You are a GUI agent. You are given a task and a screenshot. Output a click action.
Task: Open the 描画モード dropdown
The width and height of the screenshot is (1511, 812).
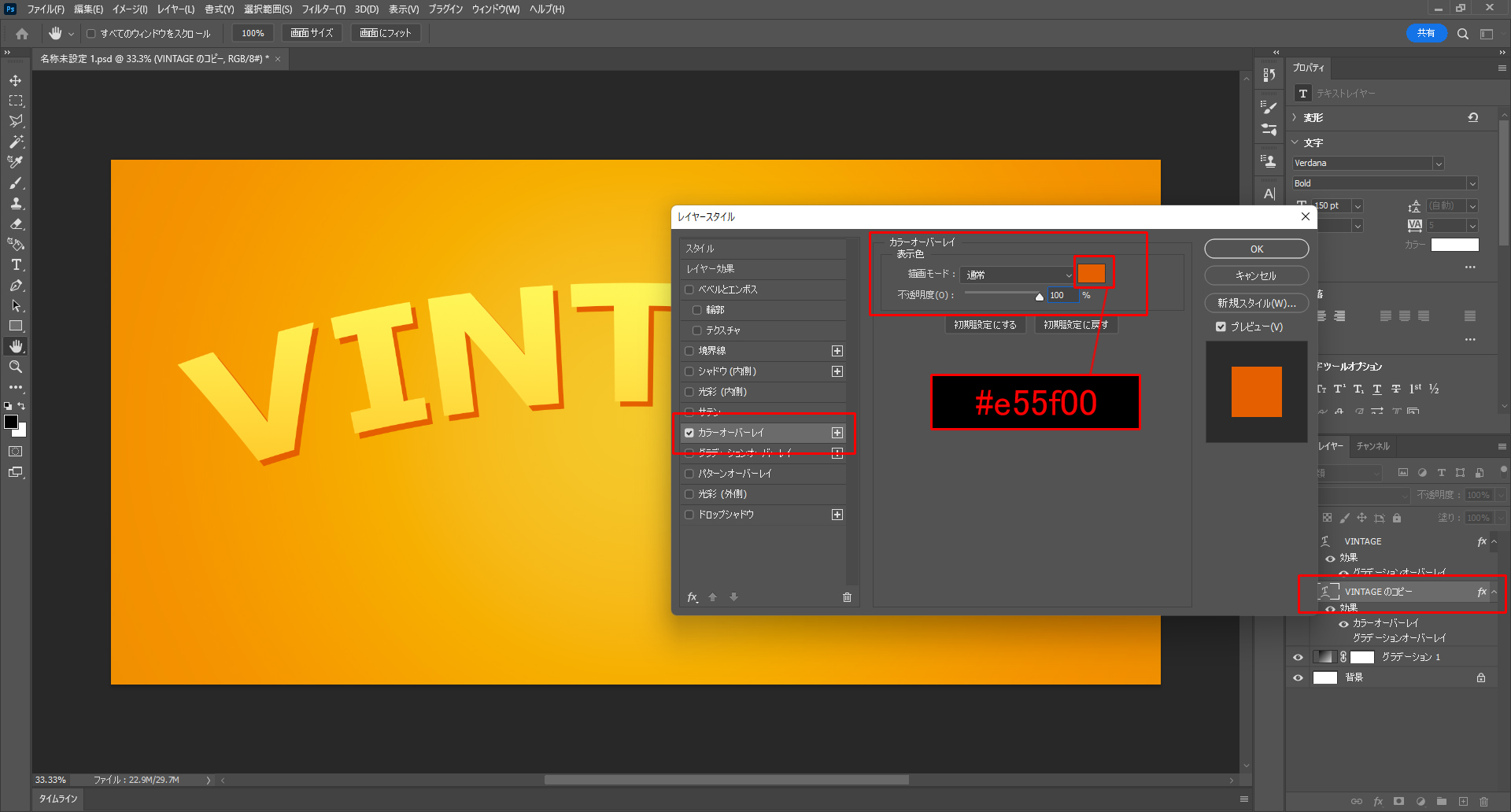coord(1018,275)
